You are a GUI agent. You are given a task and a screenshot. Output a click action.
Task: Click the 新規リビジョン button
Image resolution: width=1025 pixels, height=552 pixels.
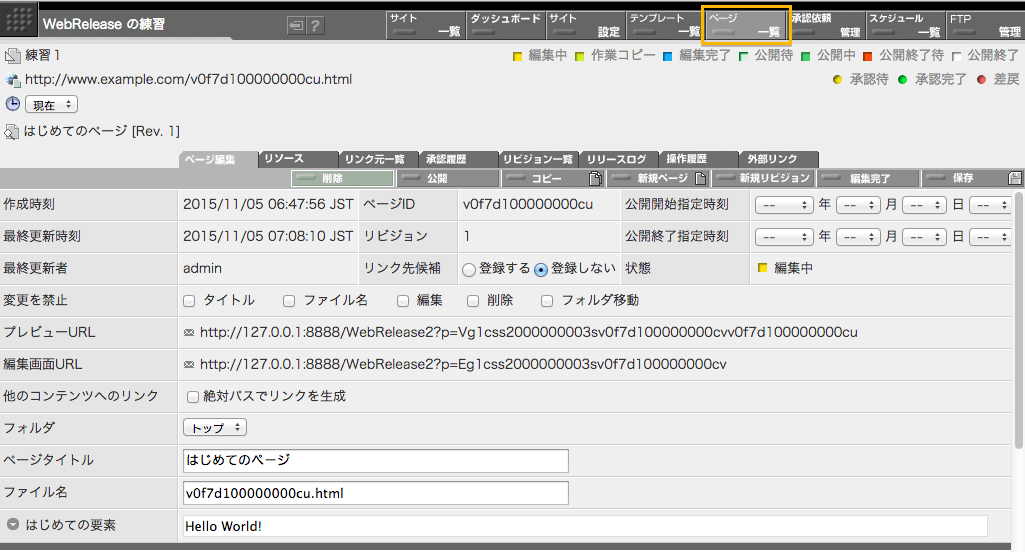pyautogui.click(x=762, y=178)
